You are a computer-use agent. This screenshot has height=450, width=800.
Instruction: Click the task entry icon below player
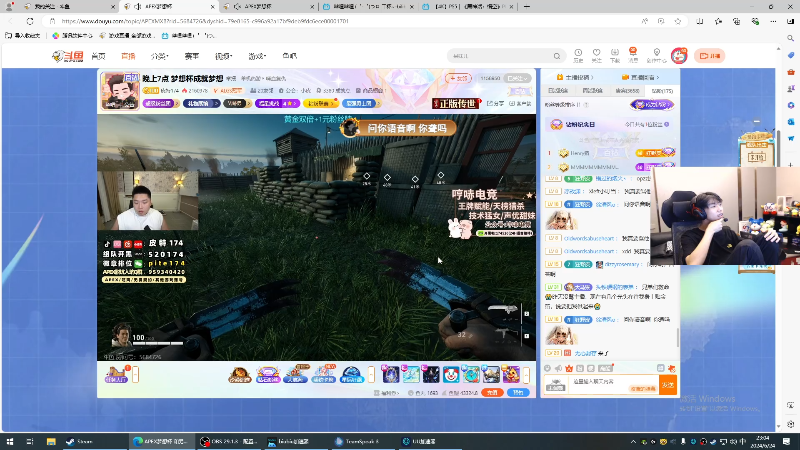[116, 374]
